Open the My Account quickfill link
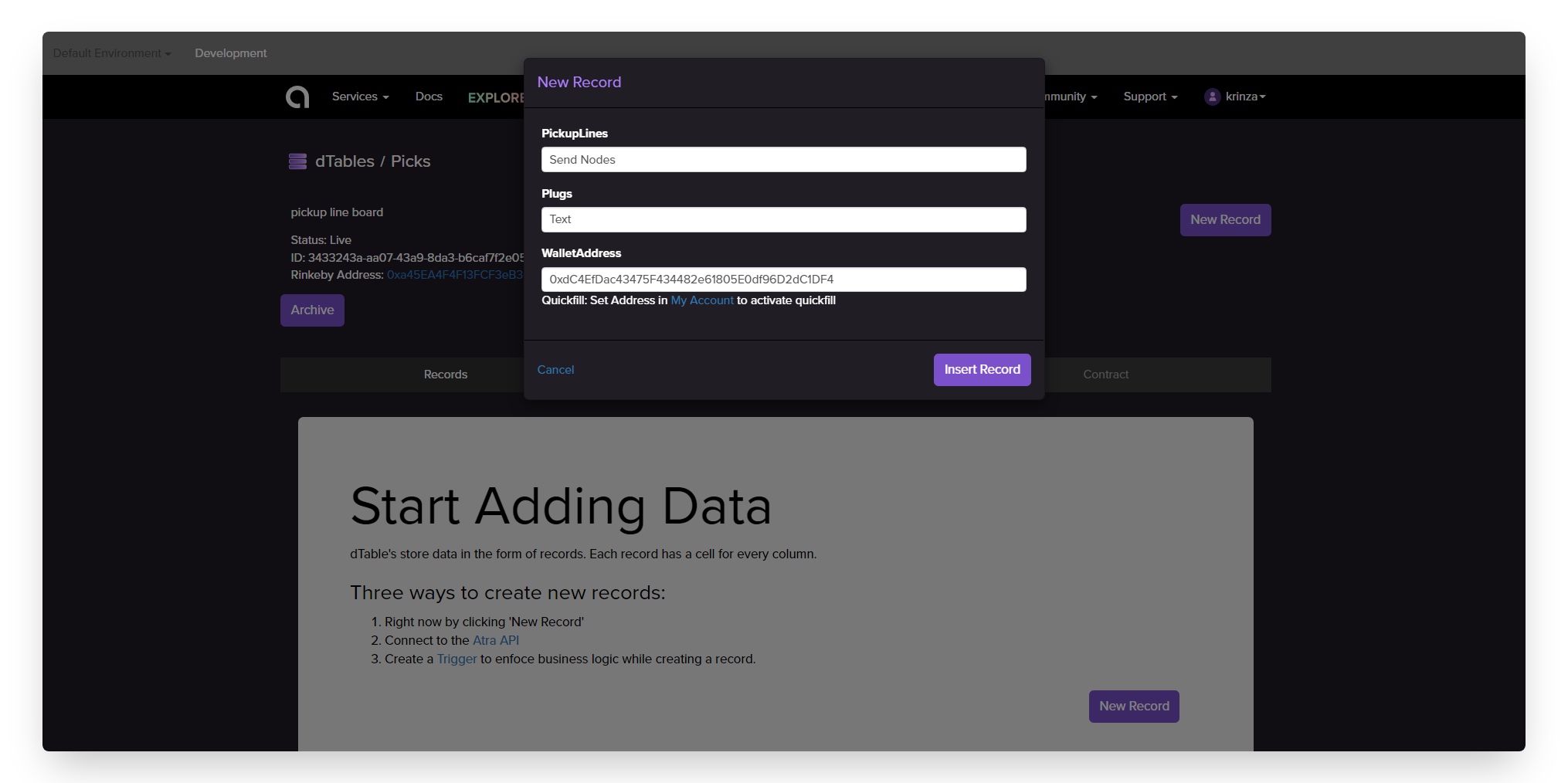 [702, 300]
